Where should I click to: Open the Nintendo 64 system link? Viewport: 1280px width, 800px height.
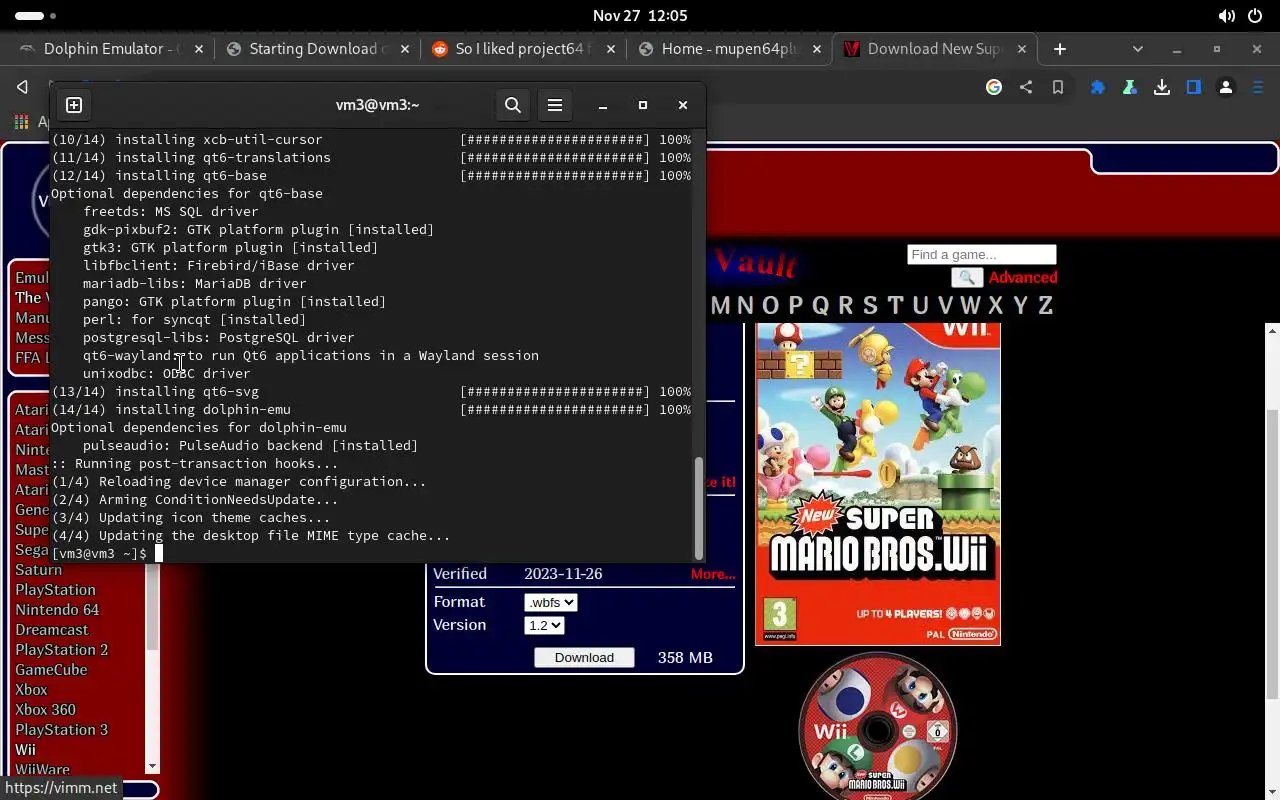click(x=57, y=610)
